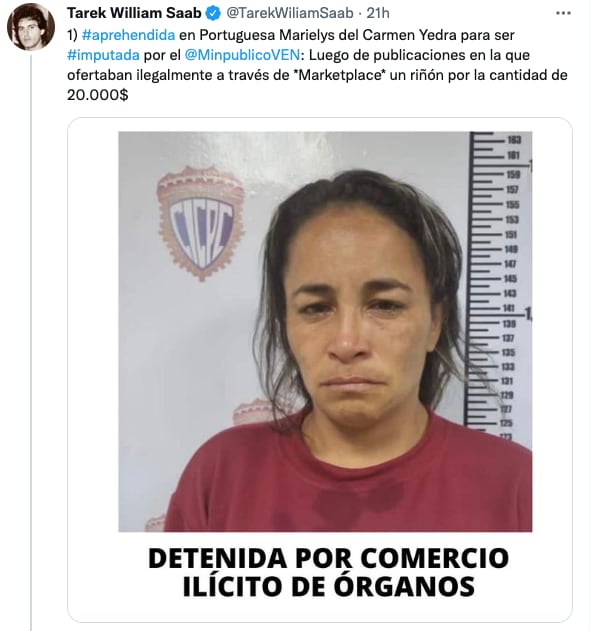
Task: Click the CICPC shield logo in photo
Action: pyautogui.click(x=200, y=223)
